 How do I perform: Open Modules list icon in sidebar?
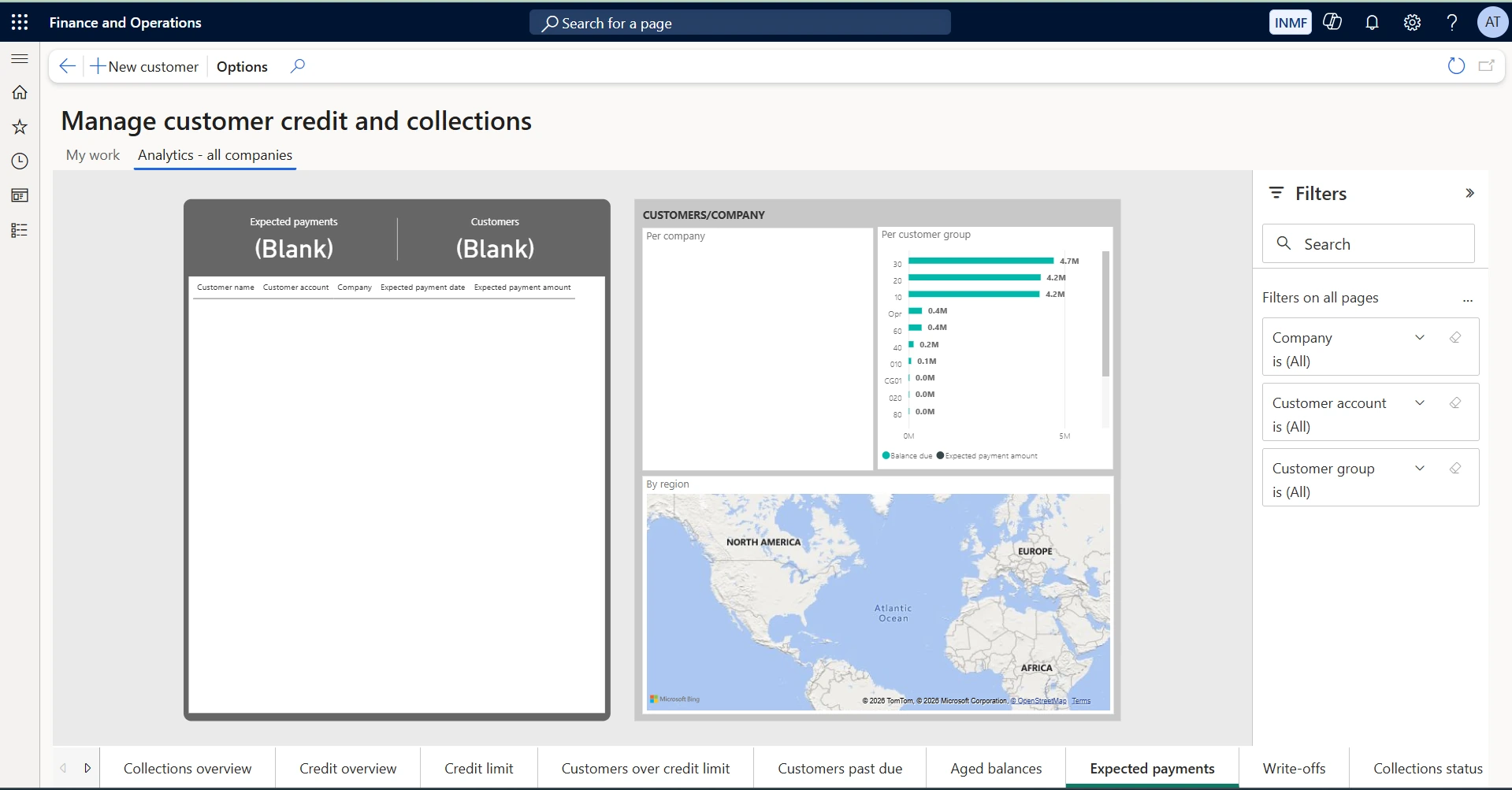coord(20,230)
